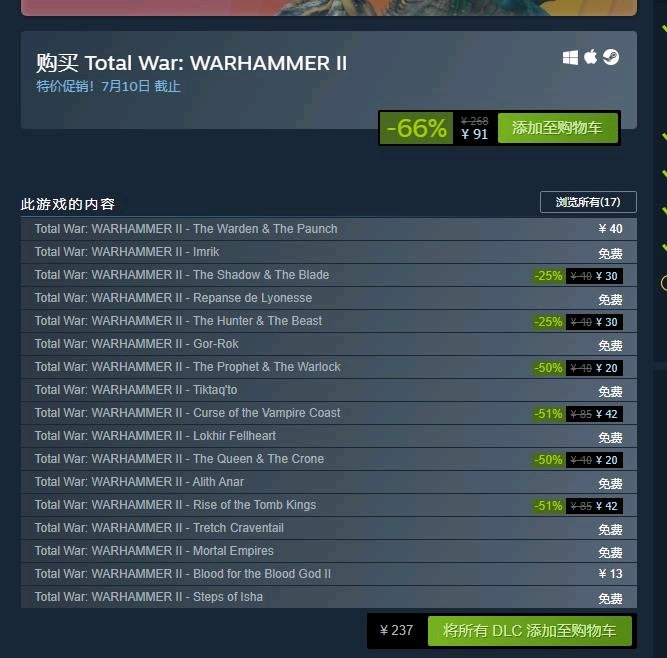This screenshot has height=658, width=667.
Task: Select The Shadow & The Blade DLC
Action: click(329, 275)
